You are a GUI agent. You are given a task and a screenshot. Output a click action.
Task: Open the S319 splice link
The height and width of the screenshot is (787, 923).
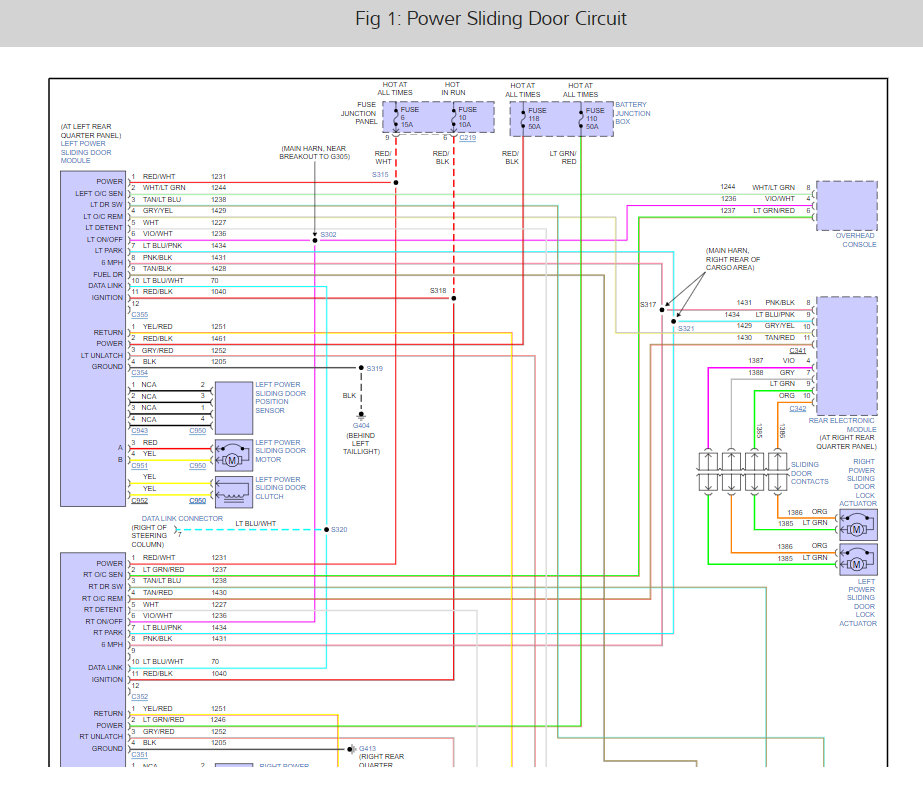click(x=375, y=368)
